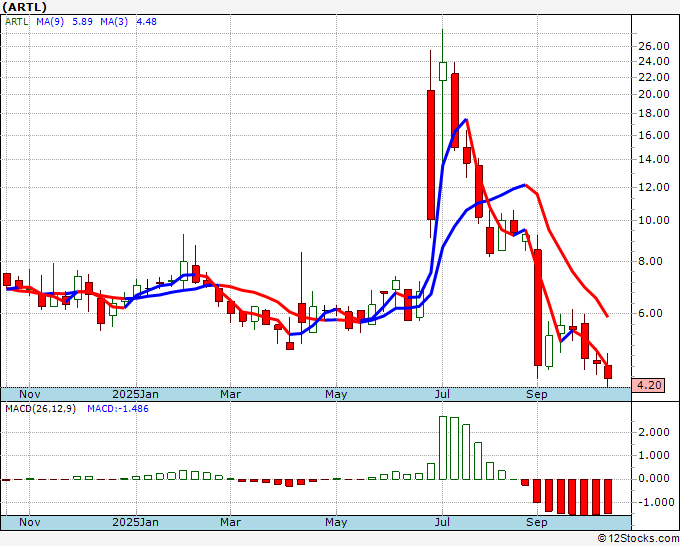The image size is (680, 546).
Task: Click the 26.00 price axis label
Action: (x=653, y=46)
